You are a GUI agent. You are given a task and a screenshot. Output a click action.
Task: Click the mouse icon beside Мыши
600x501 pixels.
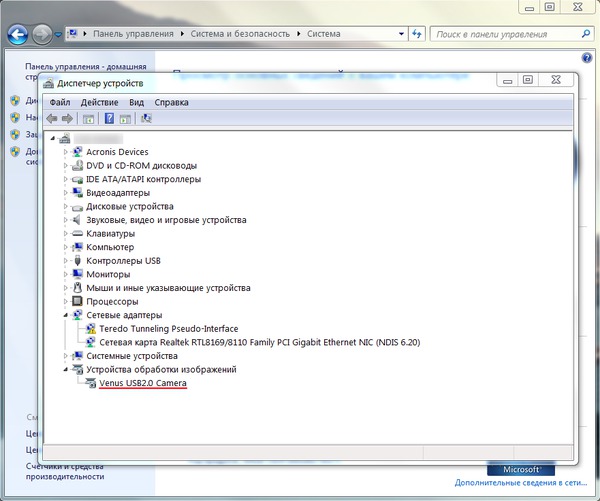click(x=77, y=287)
